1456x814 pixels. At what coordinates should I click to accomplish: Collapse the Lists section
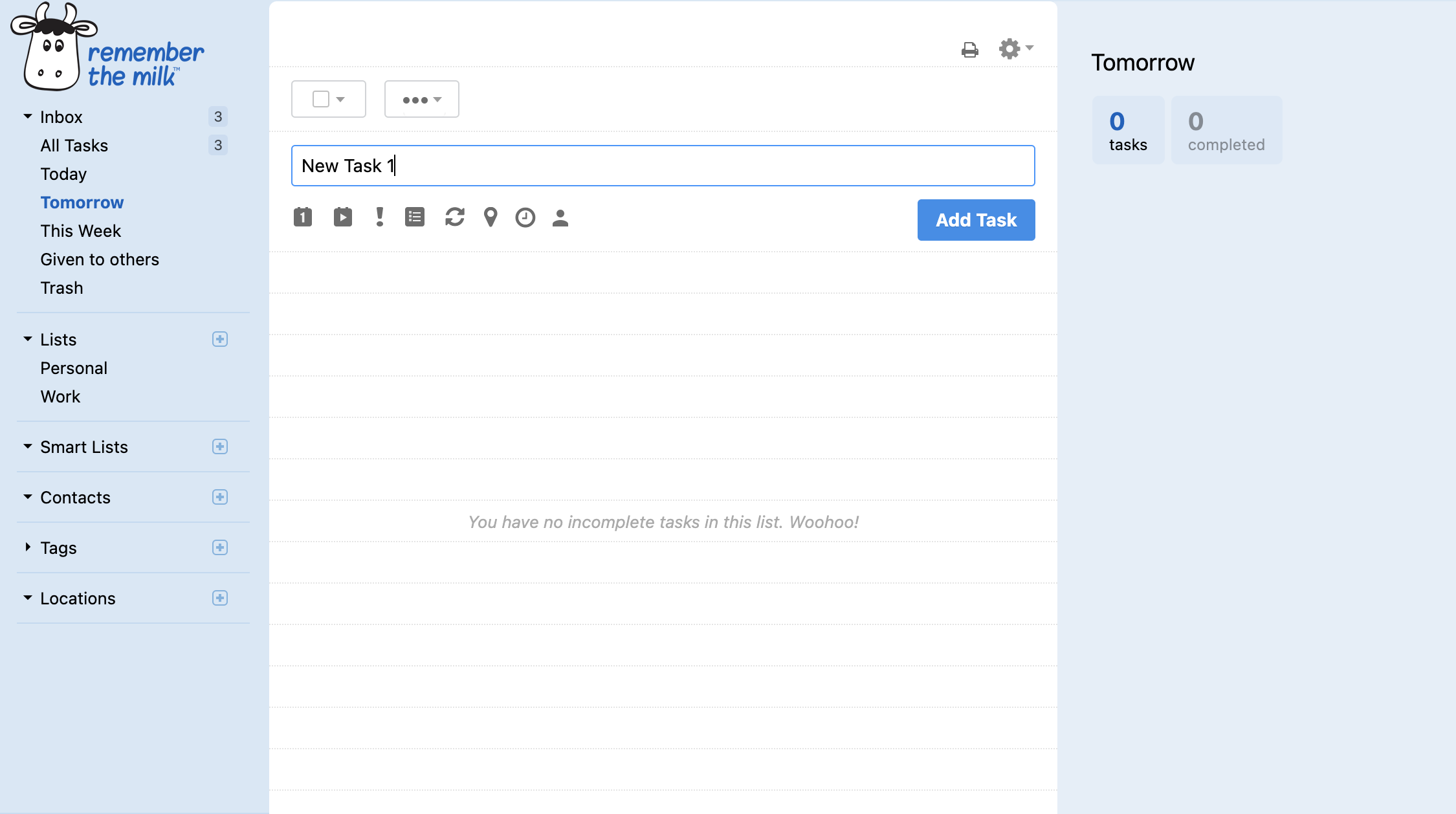(28, 339)
